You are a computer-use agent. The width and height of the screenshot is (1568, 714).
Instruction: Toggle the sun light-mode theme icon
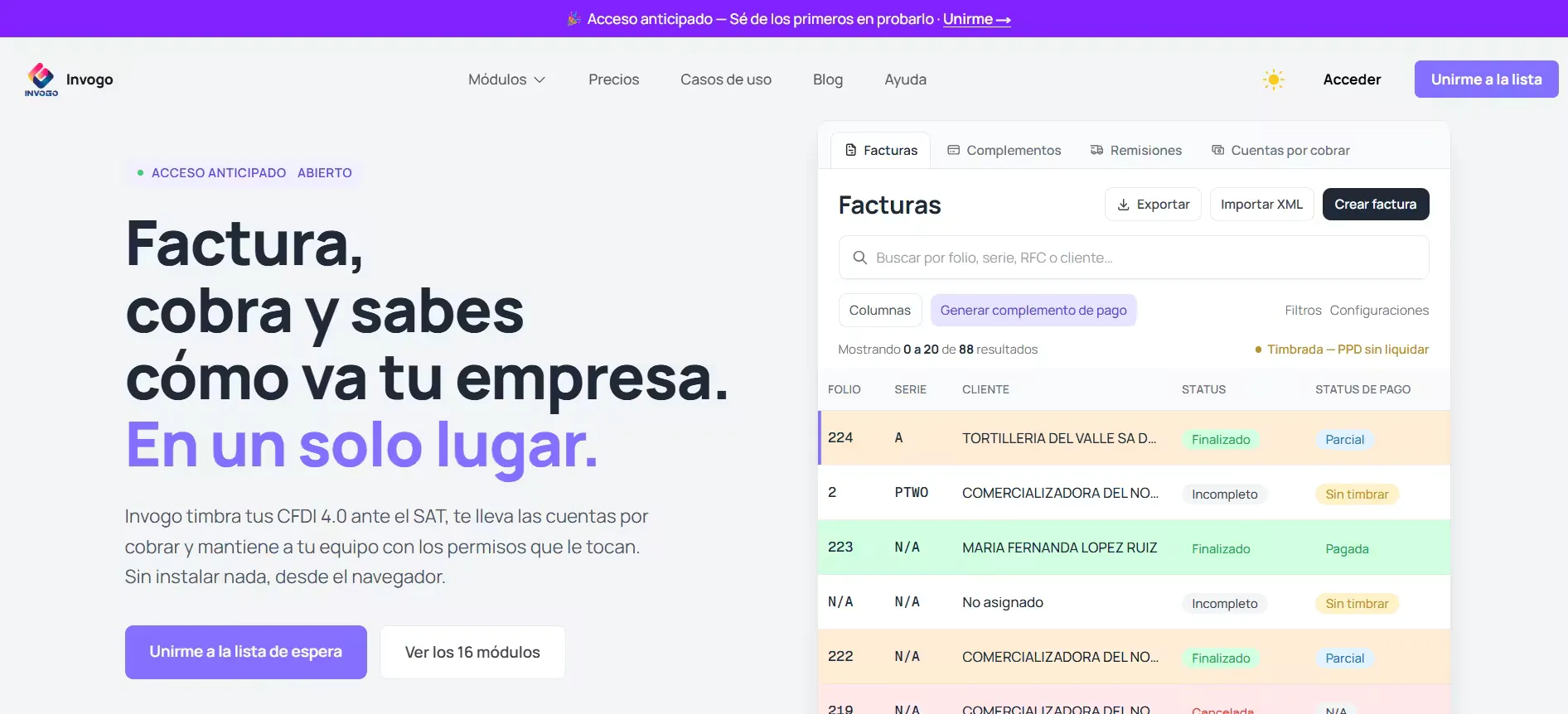pos(1273,80)
